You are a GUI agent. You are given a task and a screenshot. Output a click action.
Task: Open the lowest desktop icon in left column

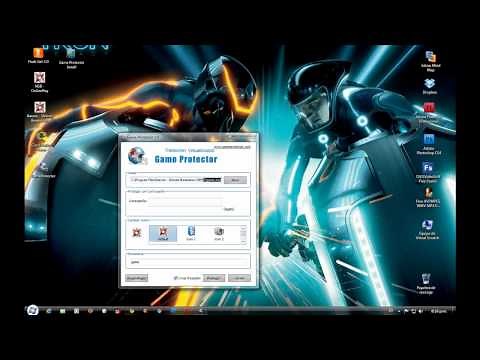43,169
